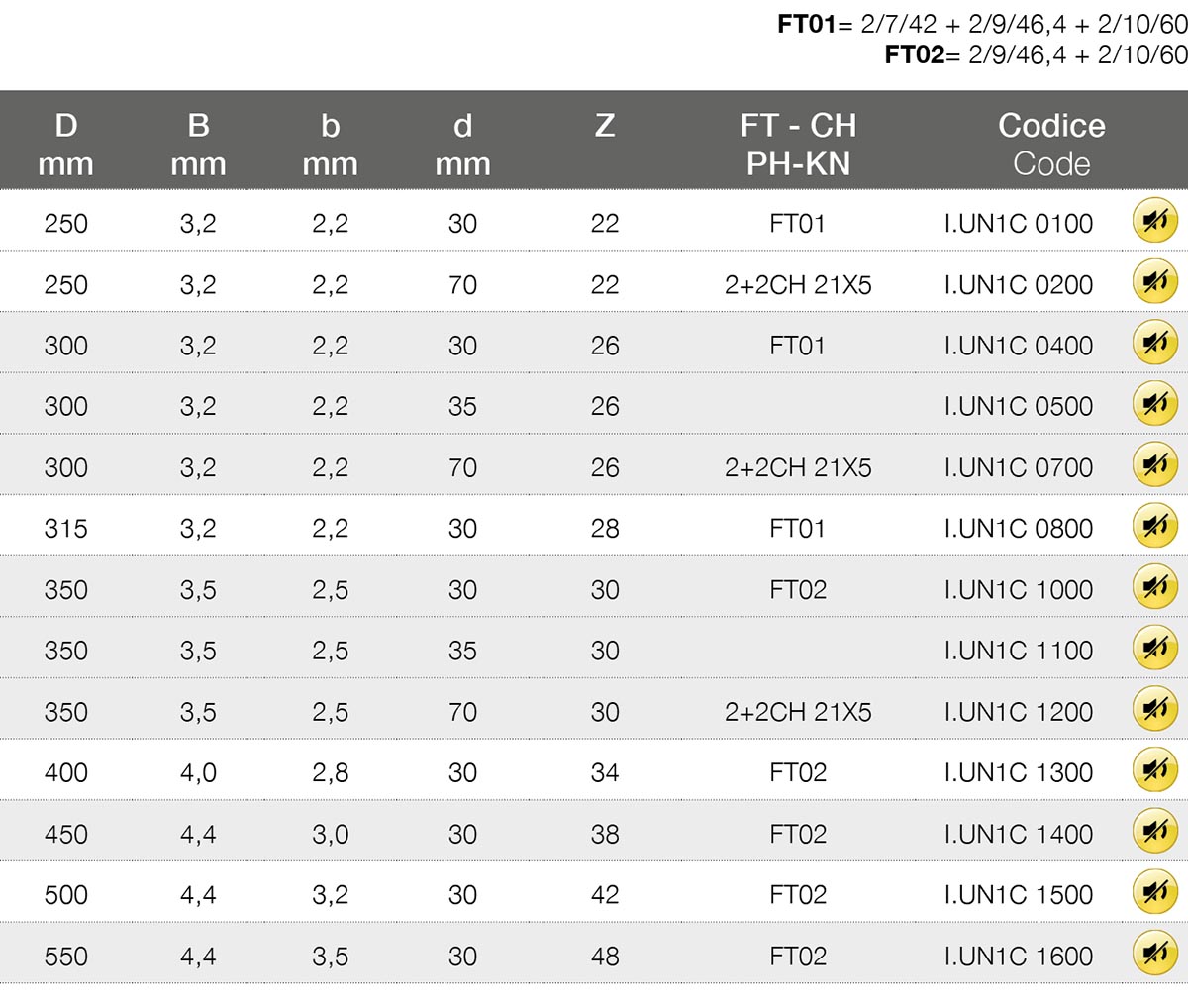Screen dimensions: 1188x1008
Task: Click the D mm column header
Action: click(x=65, y=144)
